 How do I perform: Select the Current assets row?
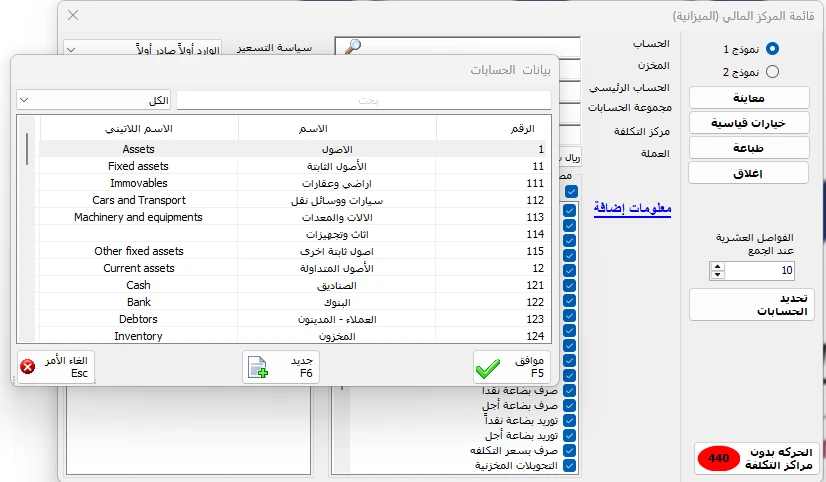[292, 268]
